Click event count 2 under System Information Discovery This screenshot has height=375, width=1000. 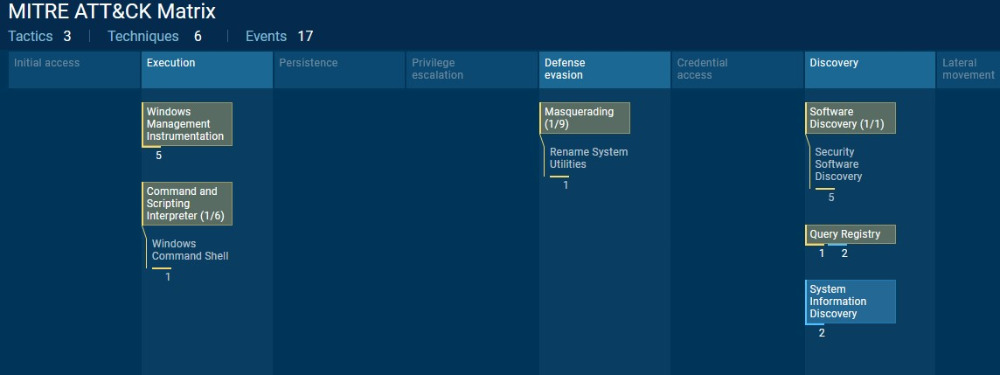point(821,333)
